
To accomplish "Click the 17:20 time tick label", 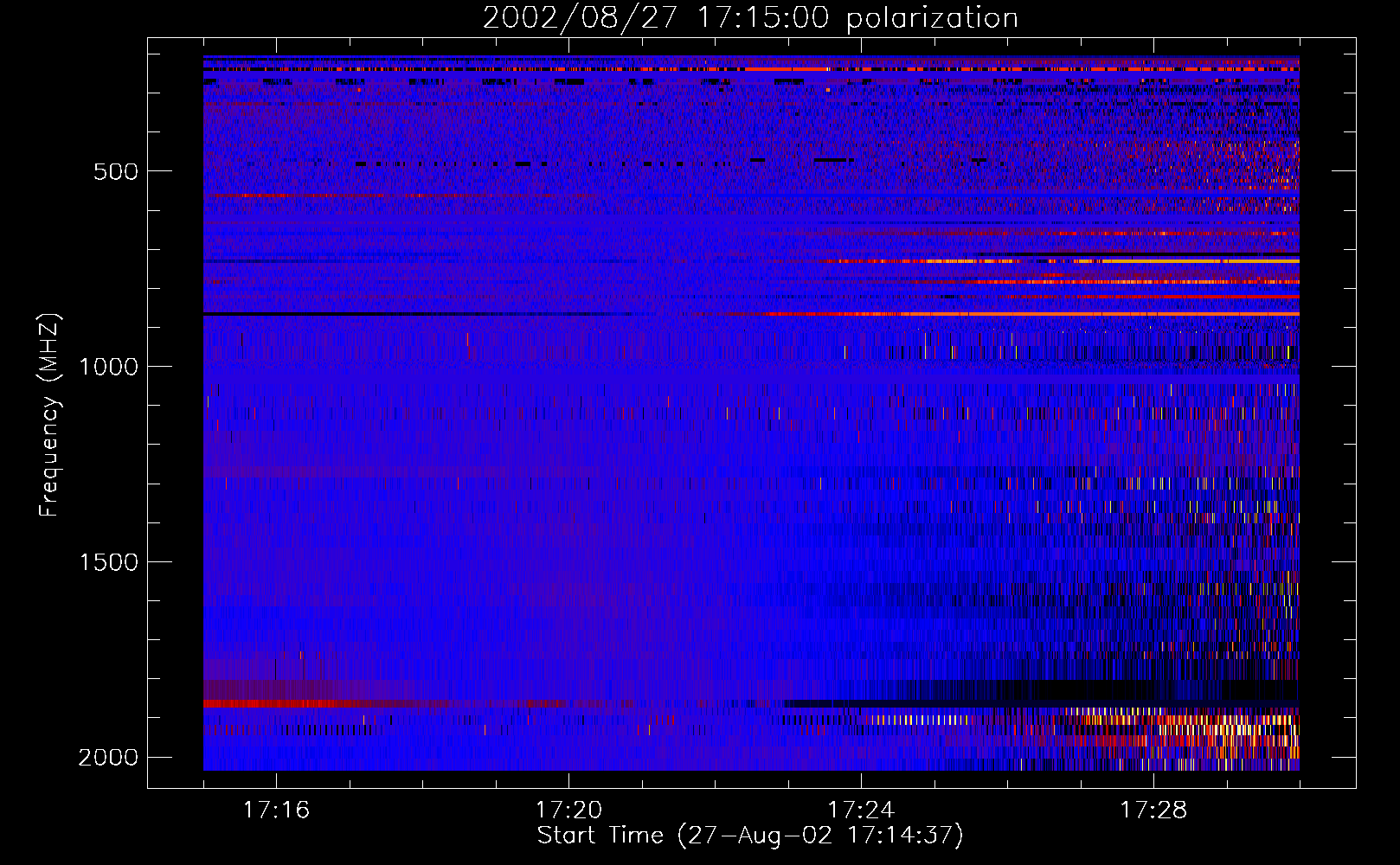I will point(568,811).
